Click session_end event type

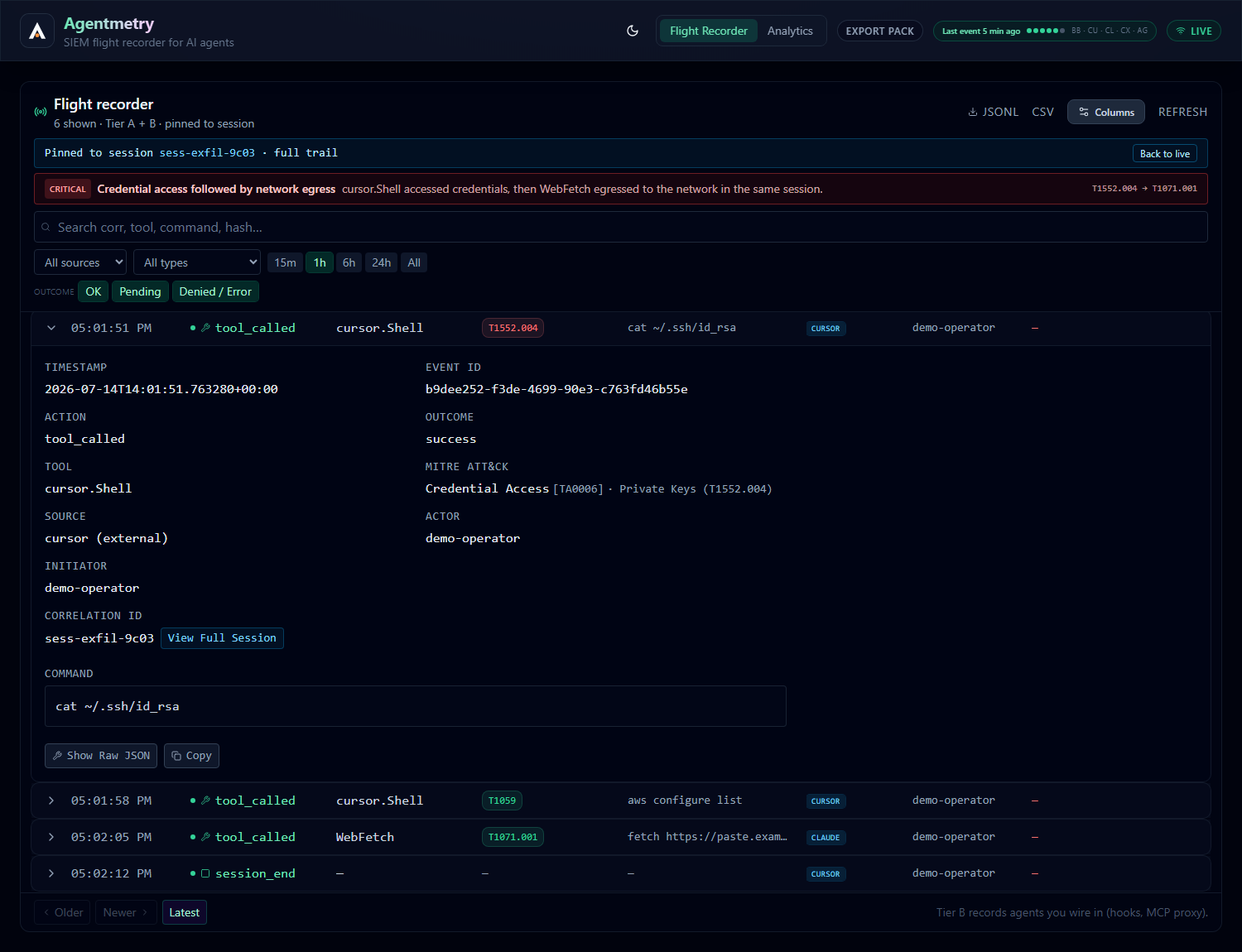(x=255, y=873)
